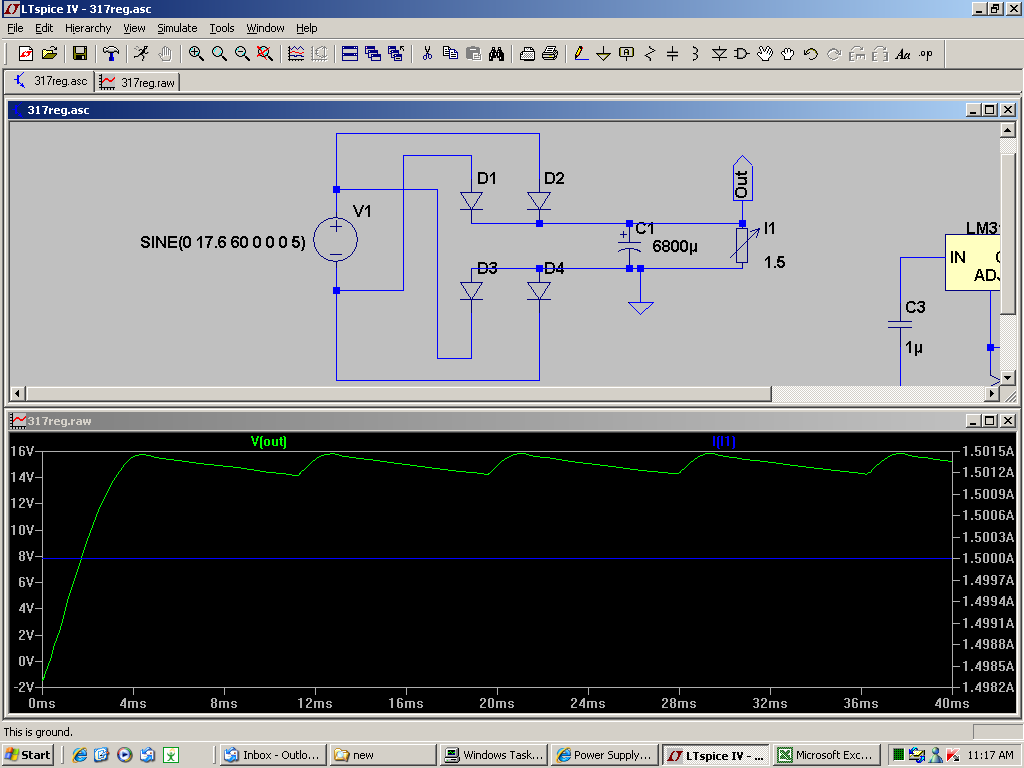Click the Out net label flag

(743, 178)
